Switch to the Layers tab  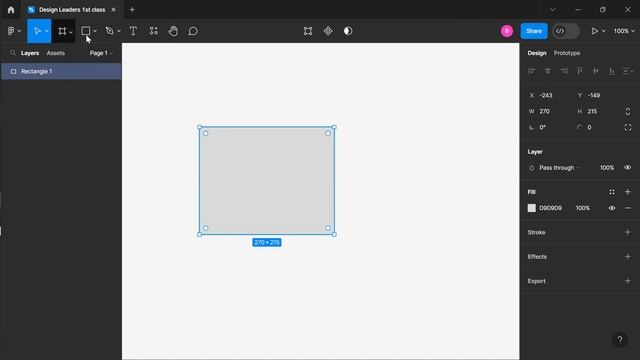pyautogui.click(x=30, y=53)
